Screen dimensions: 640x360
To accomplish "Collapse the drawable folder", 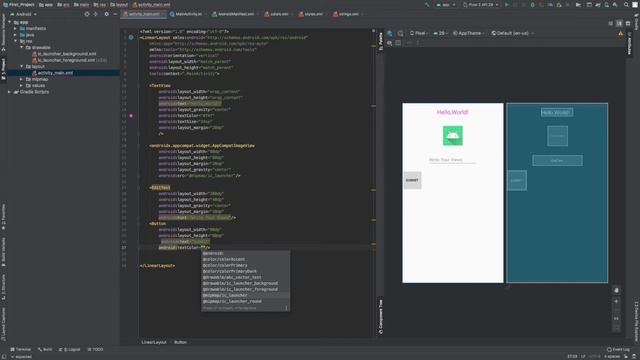I will pyautogui.click(x=22, y=47).
